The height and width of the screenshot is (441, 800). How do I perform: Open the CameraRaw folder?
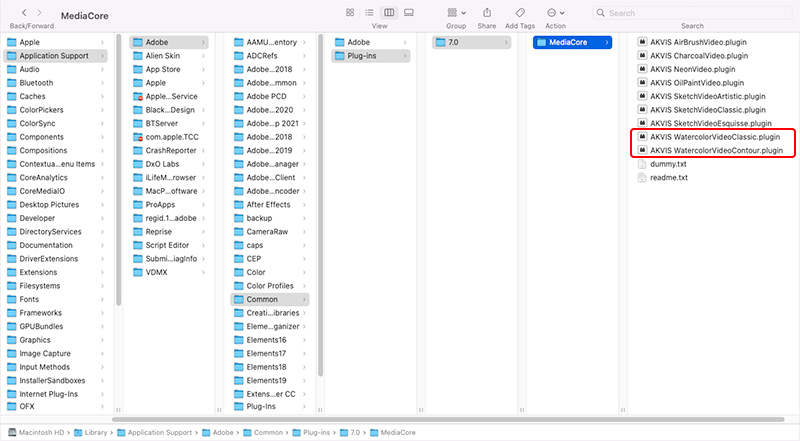(x=269, y=232)
